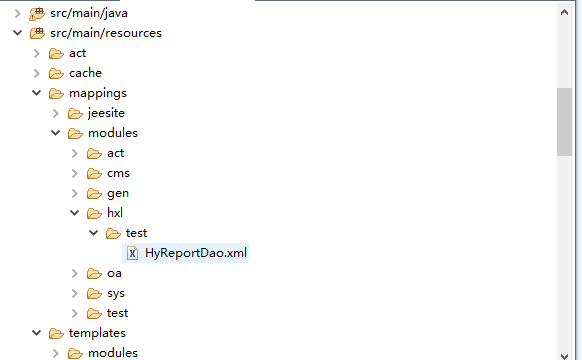Click the hxl folder icon
Viewport: 582px width, 360px height.
[94, 213]
